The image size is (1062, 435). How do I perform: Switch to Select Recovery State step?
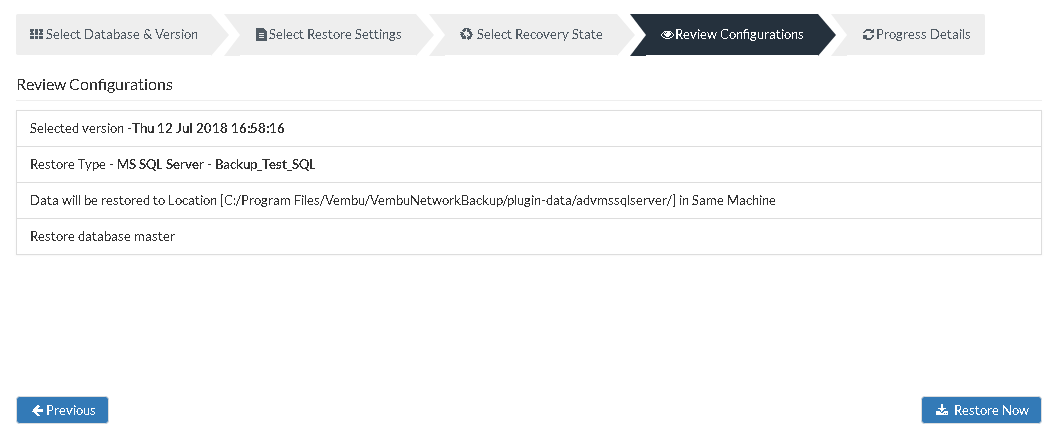click(x=532, y=35)
